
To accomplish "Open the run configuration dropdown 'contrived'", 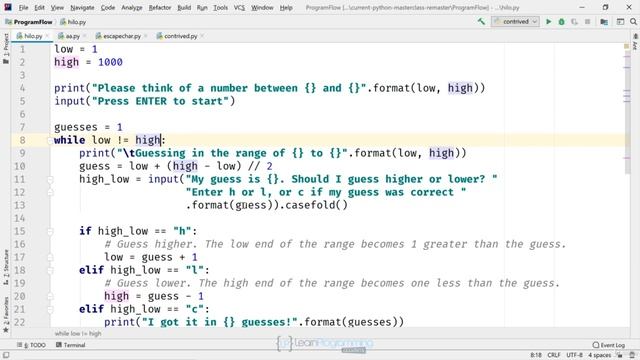I will point(516,22).
